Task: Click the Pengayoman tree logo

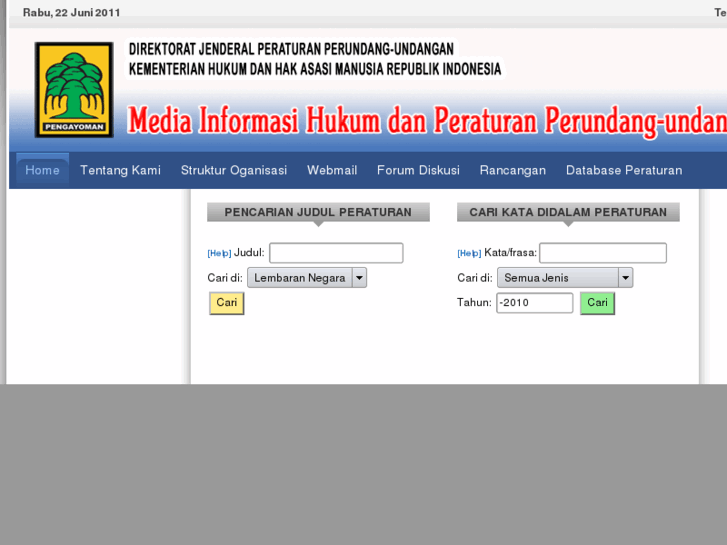Action: coord(74,90)
